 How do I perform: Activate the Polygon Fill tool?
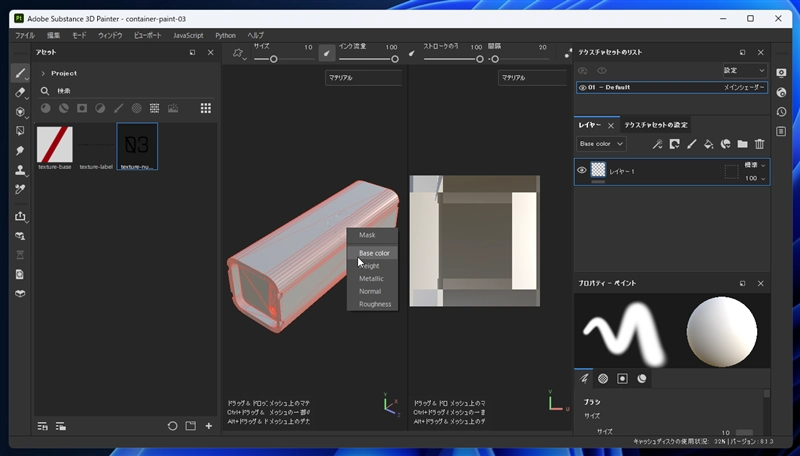tap(20, 130)
